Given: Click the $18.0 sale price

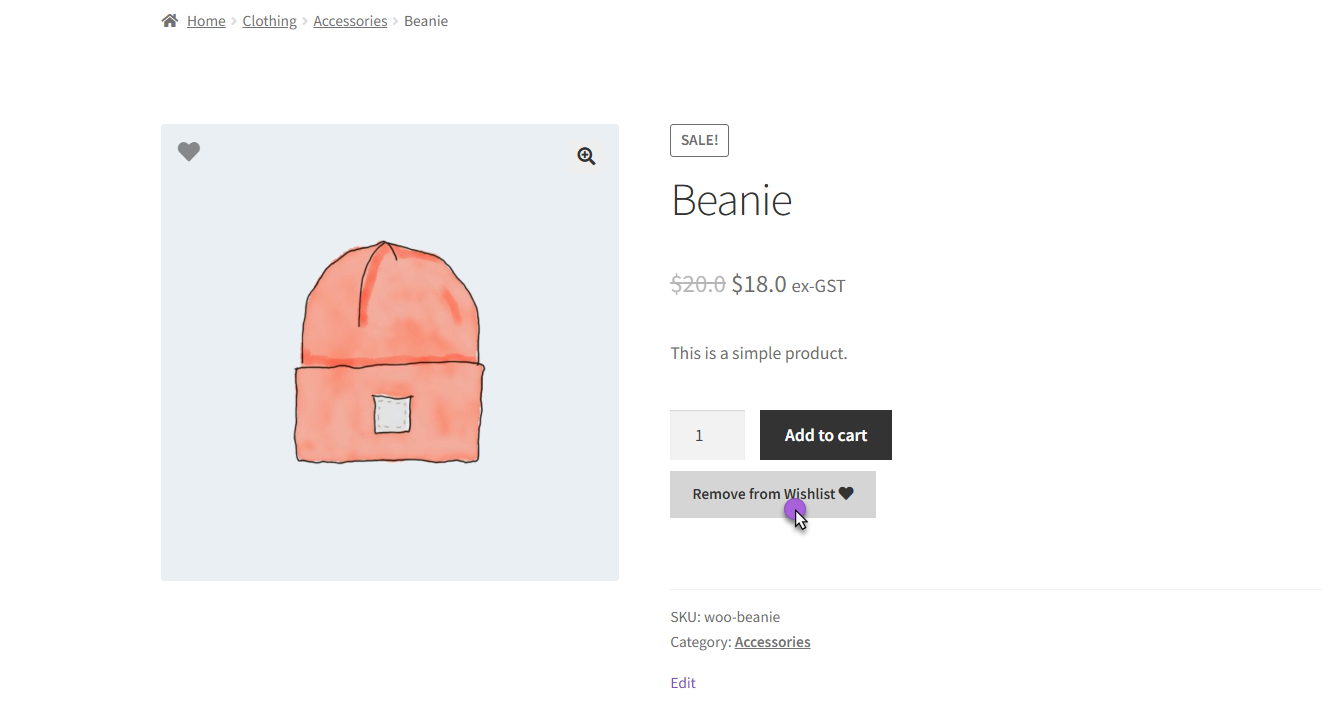Looking at the screenshot, I should [759, 284].
